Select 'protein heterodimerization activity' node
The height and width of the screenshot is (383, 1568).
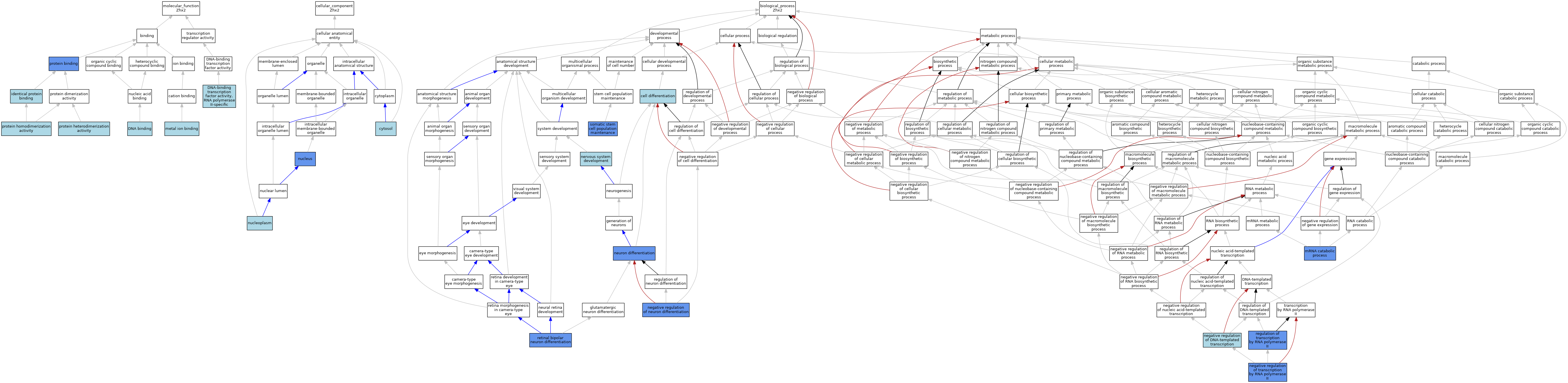tap(84, 128)
